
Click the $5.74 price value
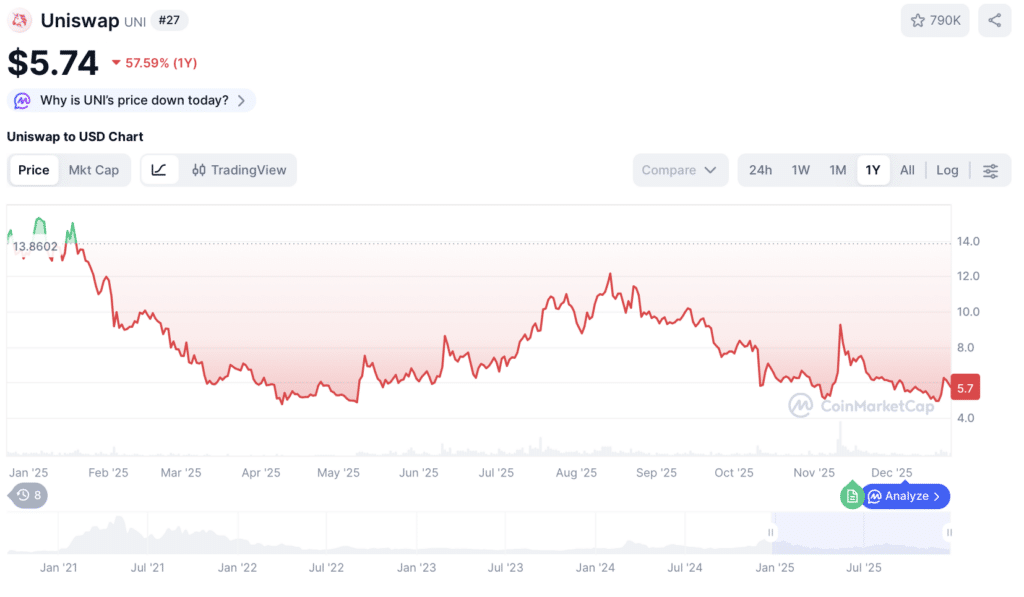point(53,63)
